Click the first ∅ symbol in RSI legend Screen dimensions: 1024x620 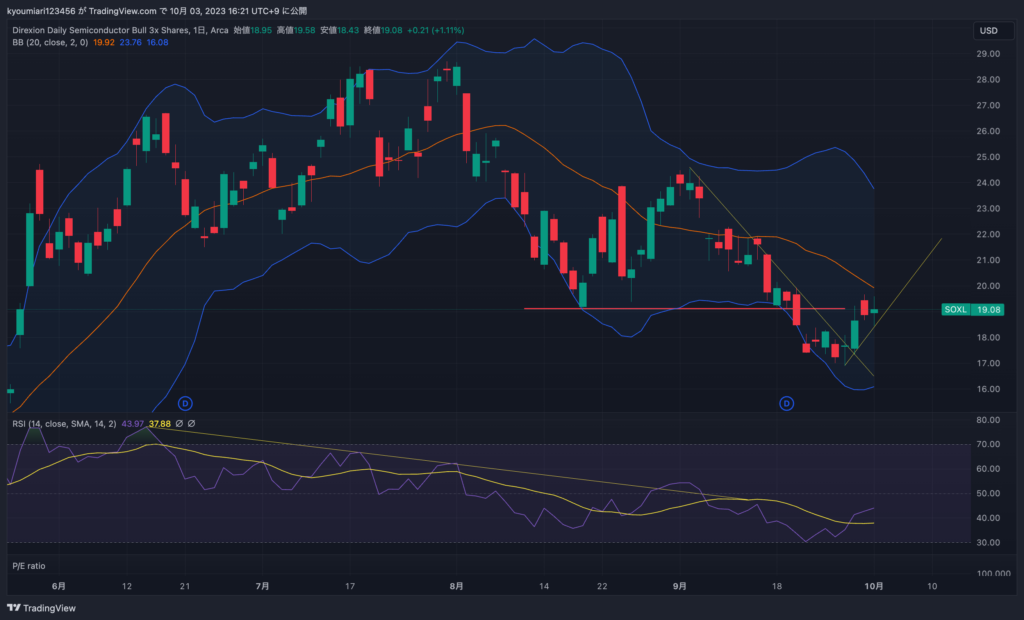tap(179, 423)
